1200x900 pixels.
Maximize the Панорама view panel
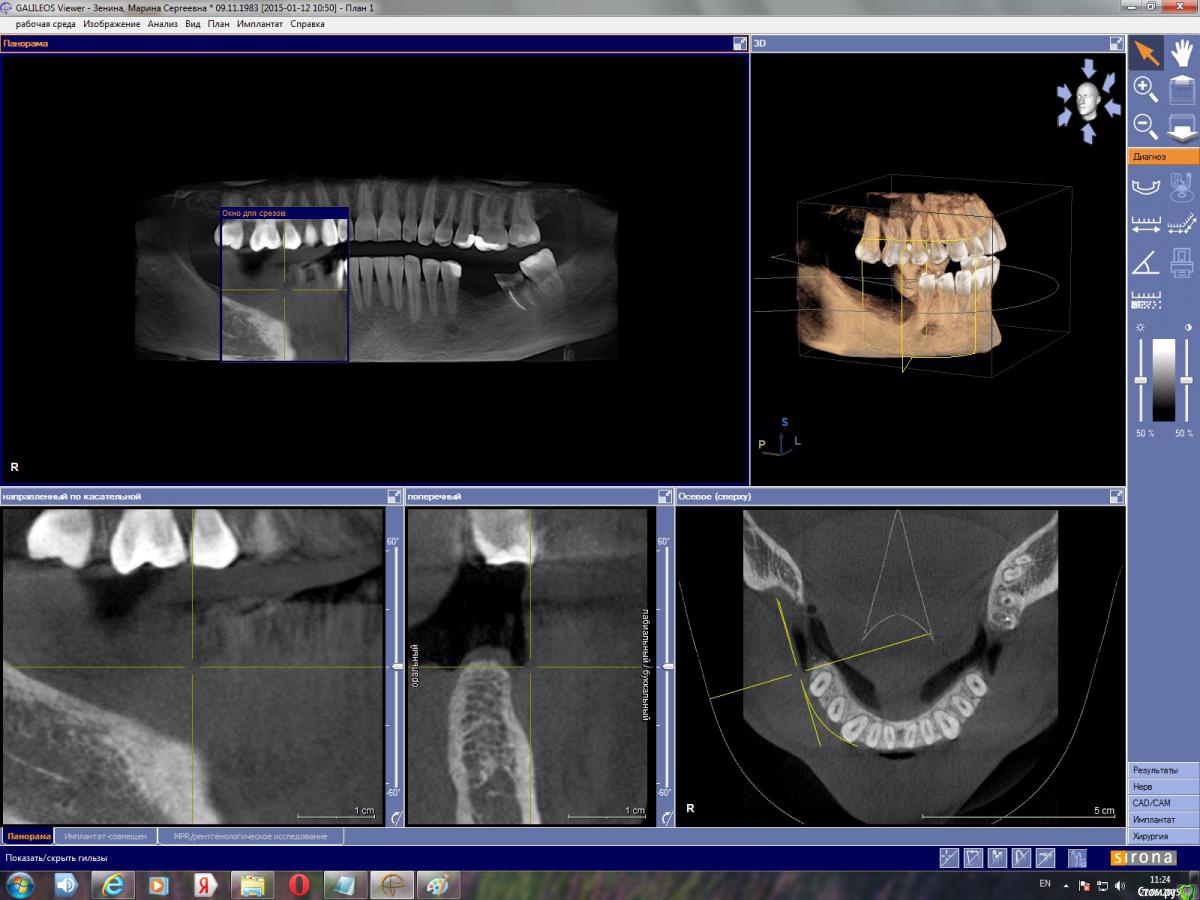(x=739, y=44)
